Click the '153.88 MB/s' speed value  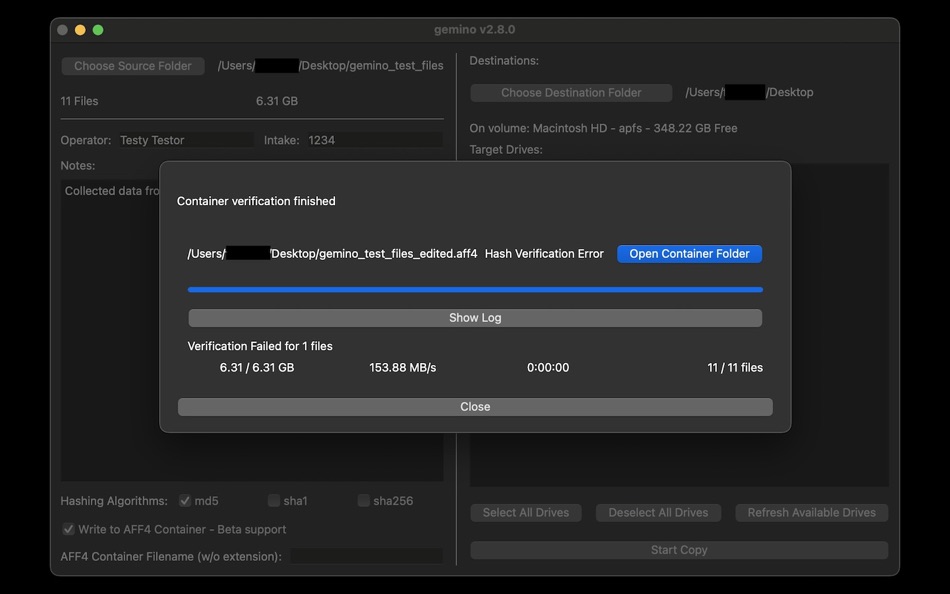pos(402,367)
